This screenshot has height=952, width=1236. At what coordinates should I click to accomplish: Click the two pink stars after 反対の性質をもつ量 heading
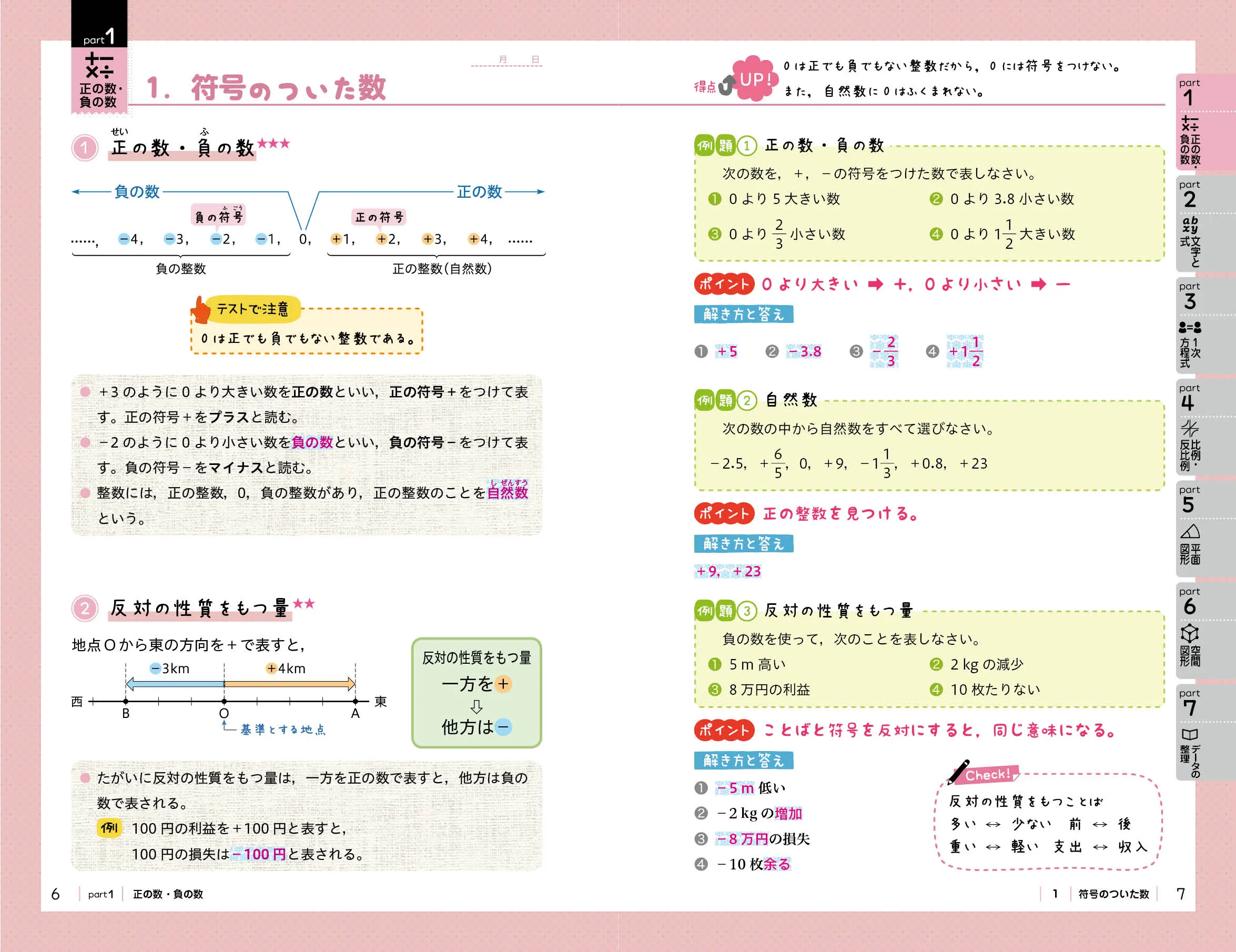[304, 603]
